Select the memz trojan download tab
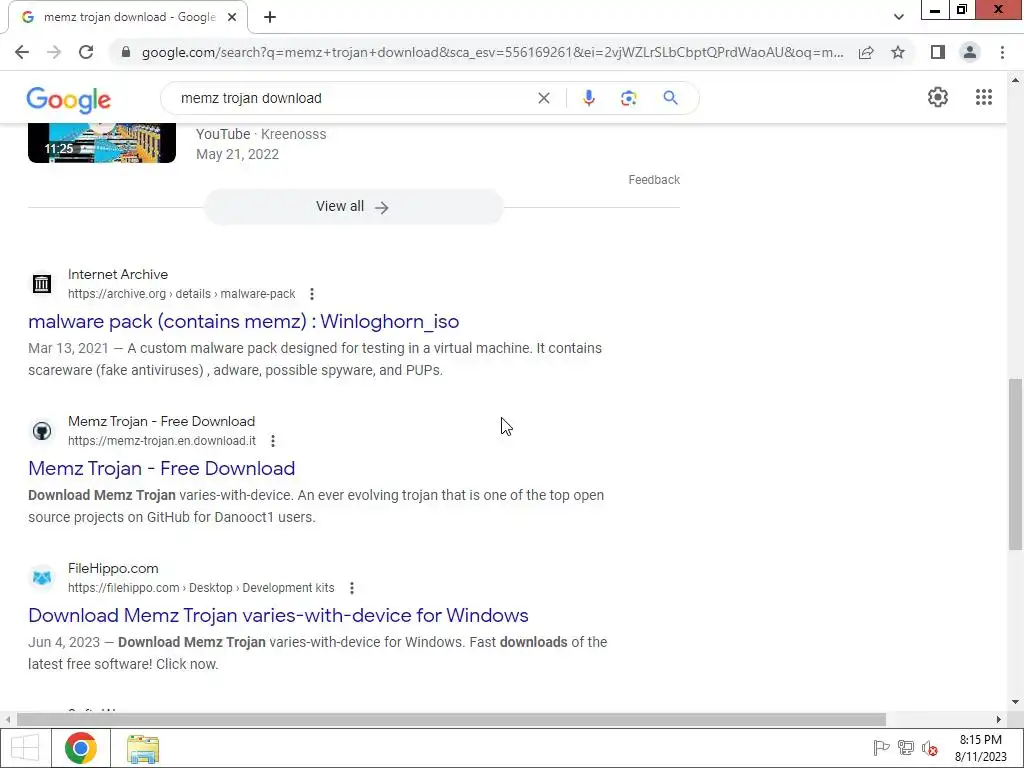Screen dimensions: 1024x768 pyautogui.click(x=128, y=17)
